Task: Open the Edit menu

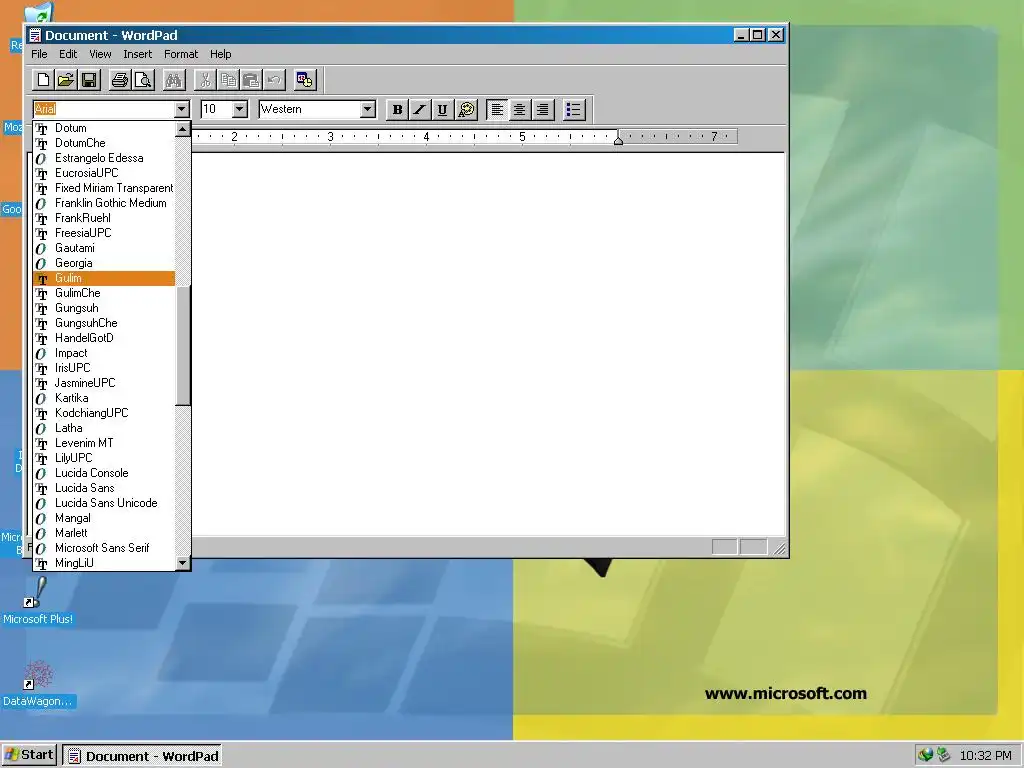Action: point(68,54)
